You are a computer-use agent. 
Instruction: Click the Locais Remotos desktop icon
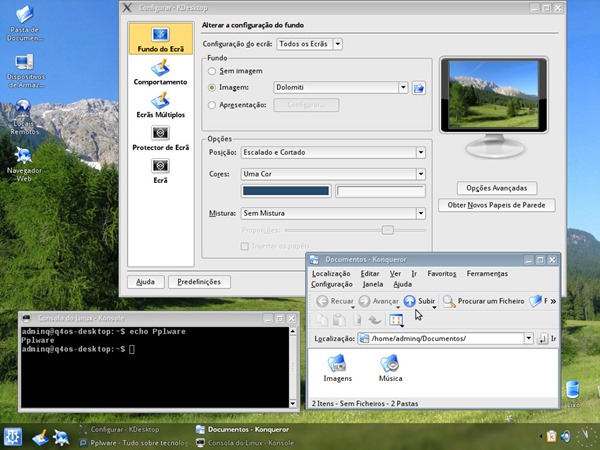click(x=24, y=117)
